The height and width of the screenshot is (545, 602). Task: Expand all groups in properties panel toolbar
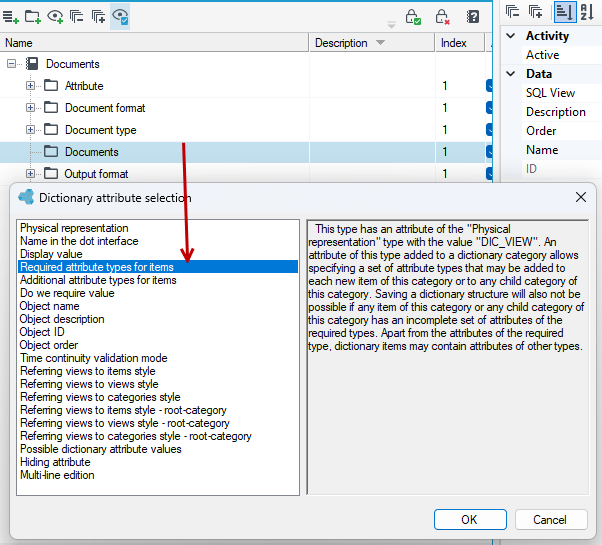point(535,12)
